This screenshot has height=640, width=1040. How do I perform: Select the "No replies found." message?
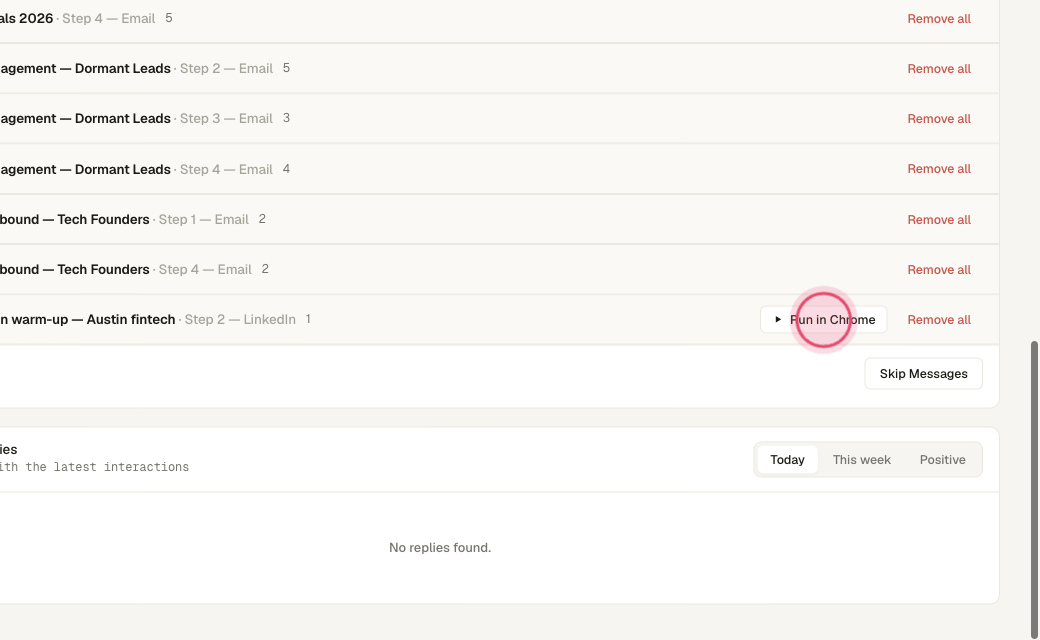440,548
